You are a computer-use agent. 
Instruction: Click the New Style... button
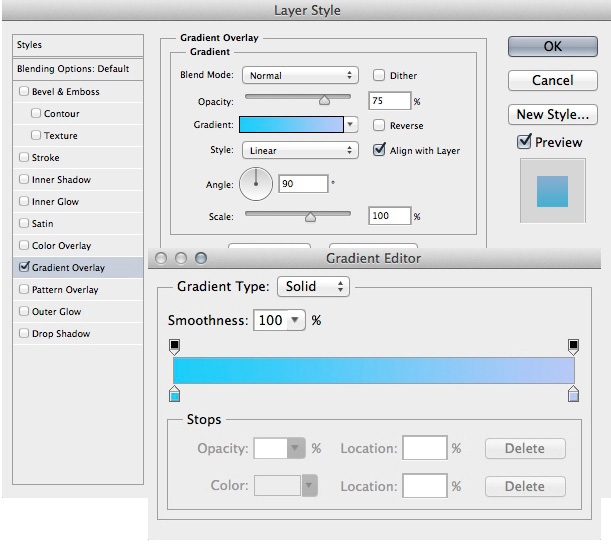click(x=552, y=114)
